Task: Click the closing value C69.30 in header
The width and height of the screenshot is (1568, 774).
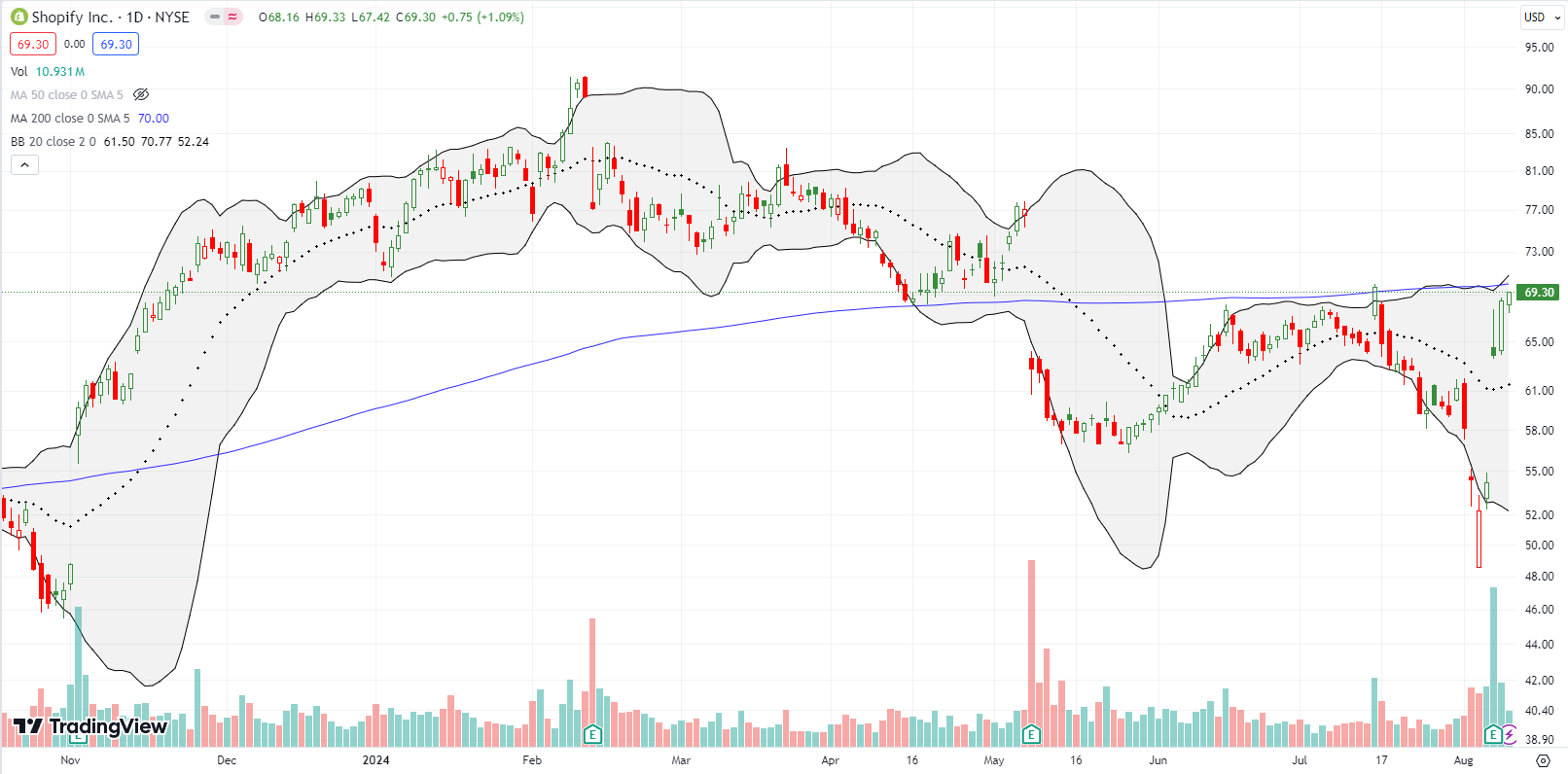Action: click(415, 17)
